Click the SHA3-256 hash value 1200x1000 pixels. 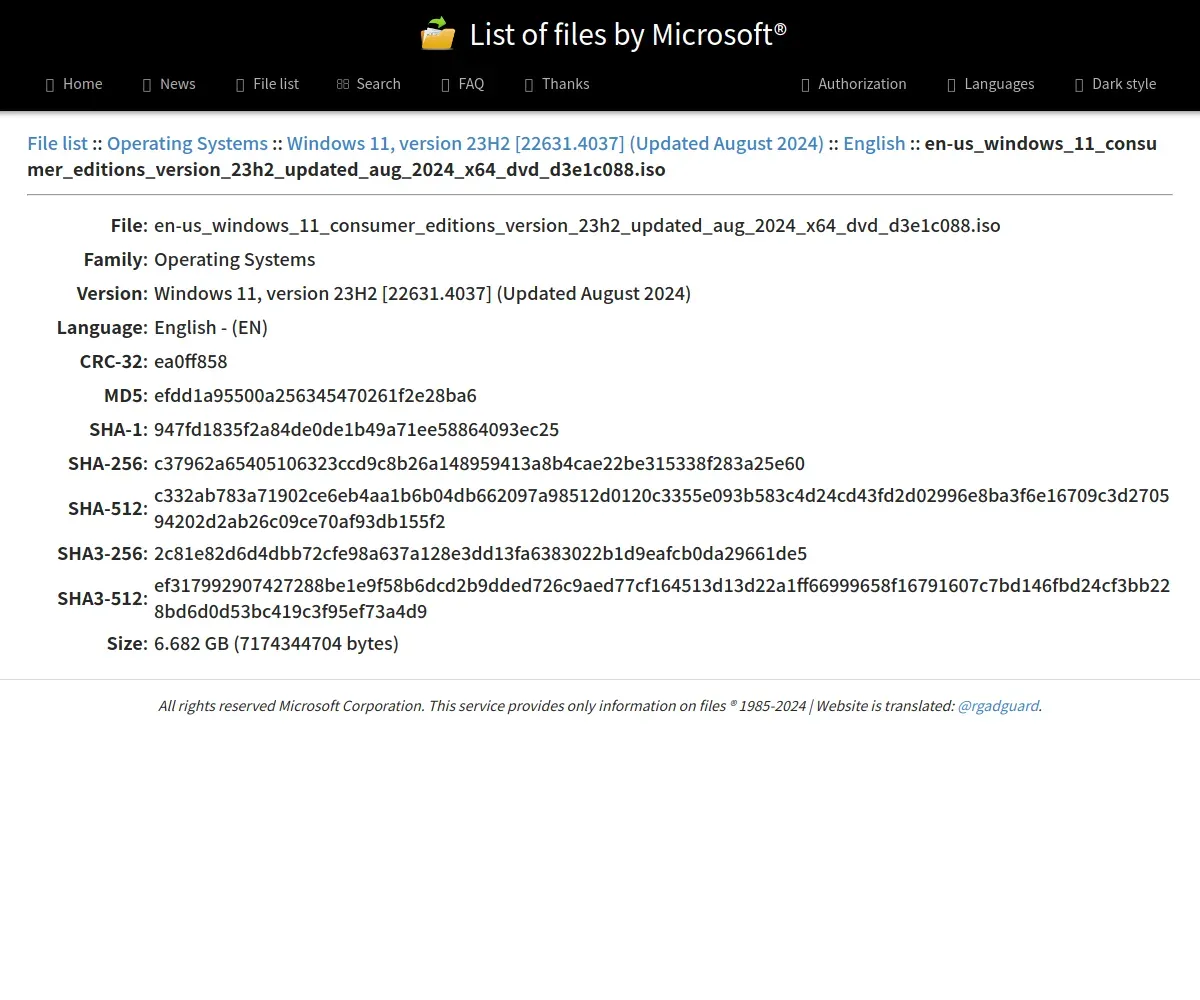click(x=480, y=554)
